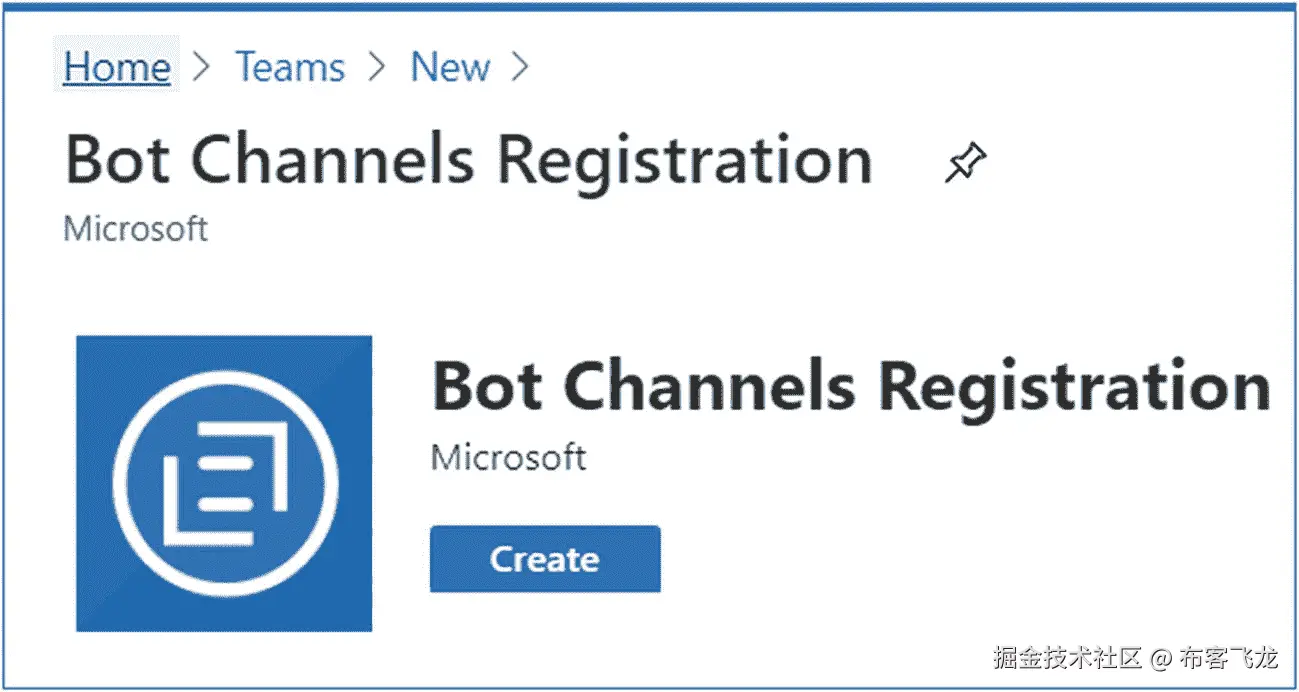Open the New breadcrumb link

click(450, 68)
